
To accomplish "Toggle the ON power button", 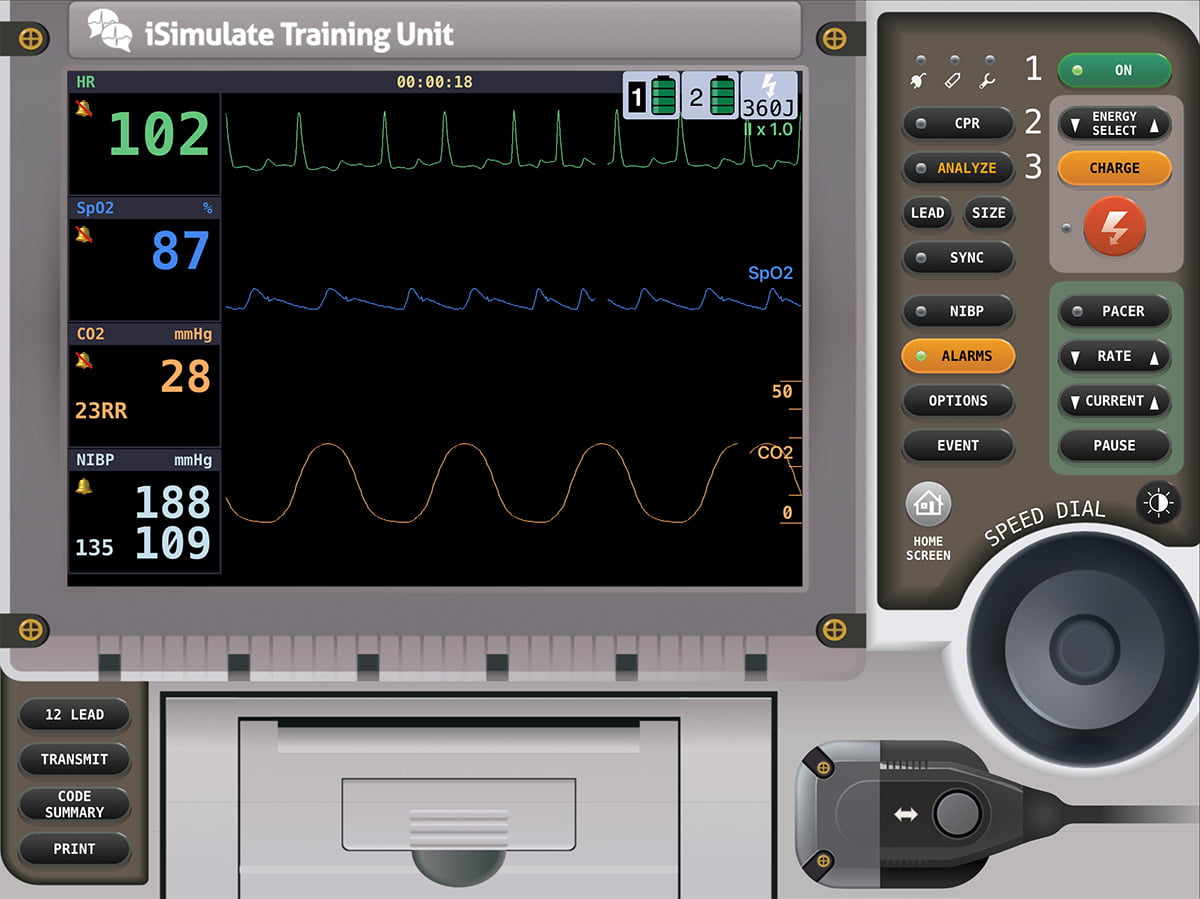I will click(x=1114, y=71).
